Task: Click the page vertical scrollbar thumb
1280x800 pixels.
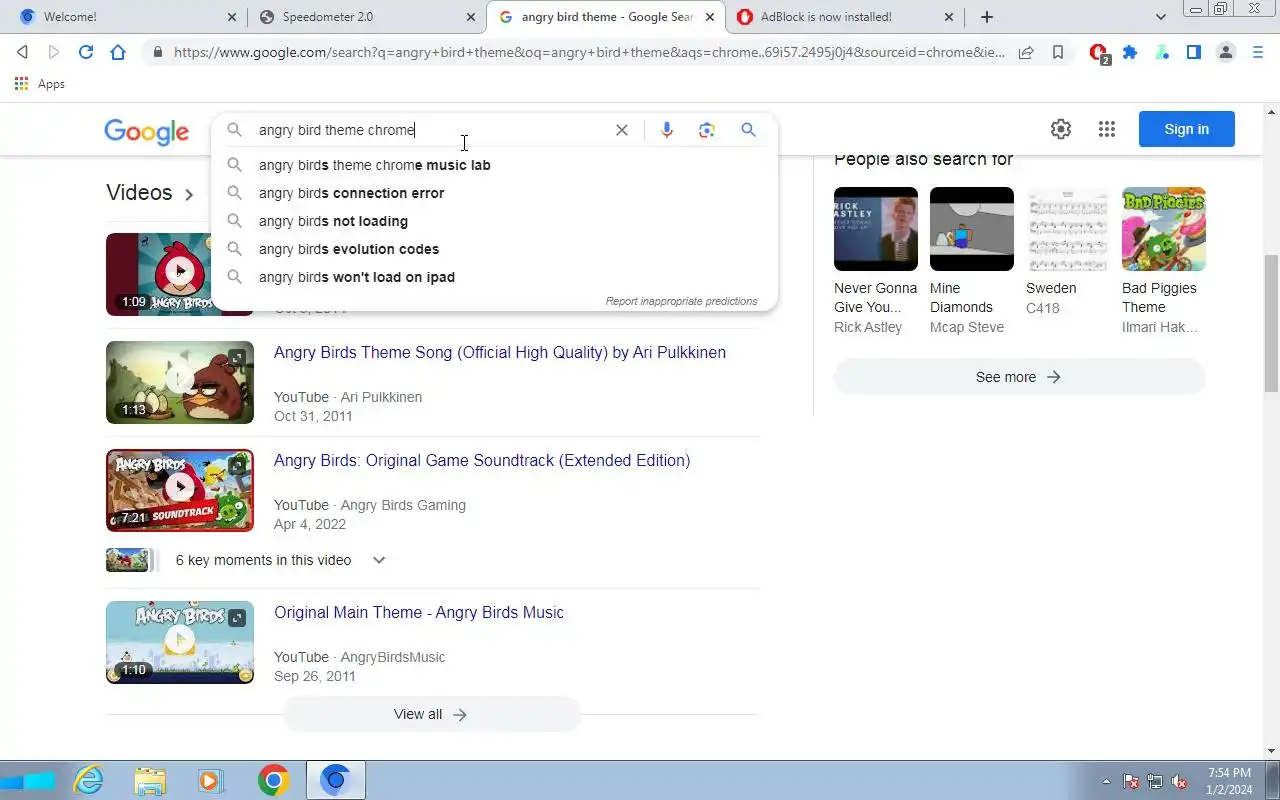Action: coord(1271,324)
